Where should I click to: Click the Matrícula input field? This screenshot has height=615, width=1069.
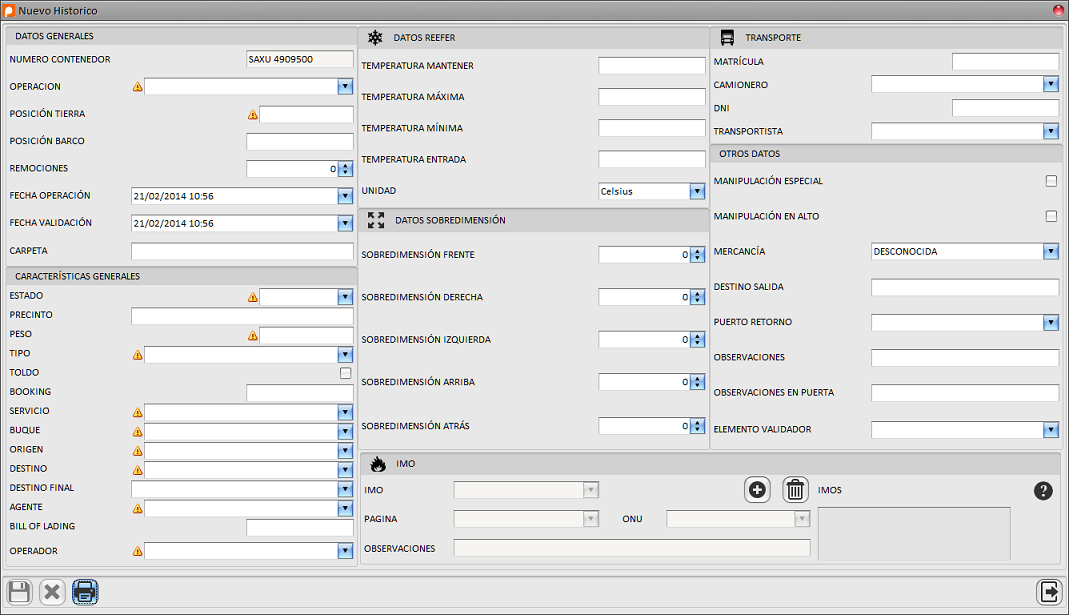click(x=1006, y=62)
